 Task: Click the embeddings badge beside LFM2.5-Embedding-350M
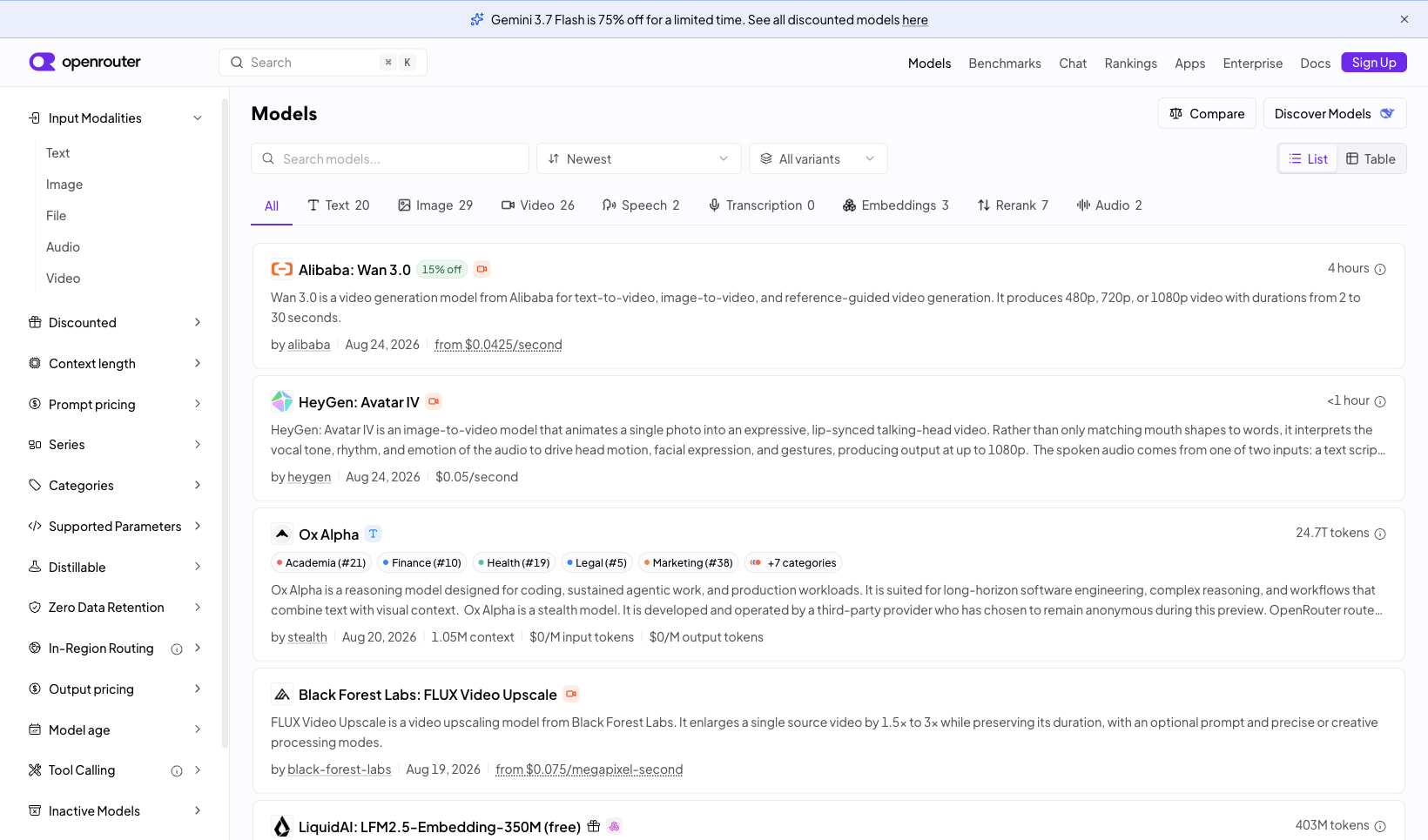point(615,826)
